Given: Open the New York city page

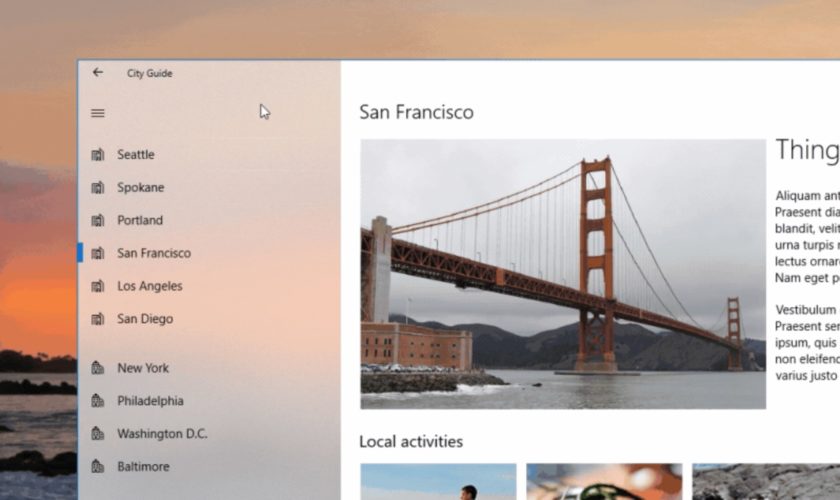Looking at the screenshot, I should (x=209, y=368).
